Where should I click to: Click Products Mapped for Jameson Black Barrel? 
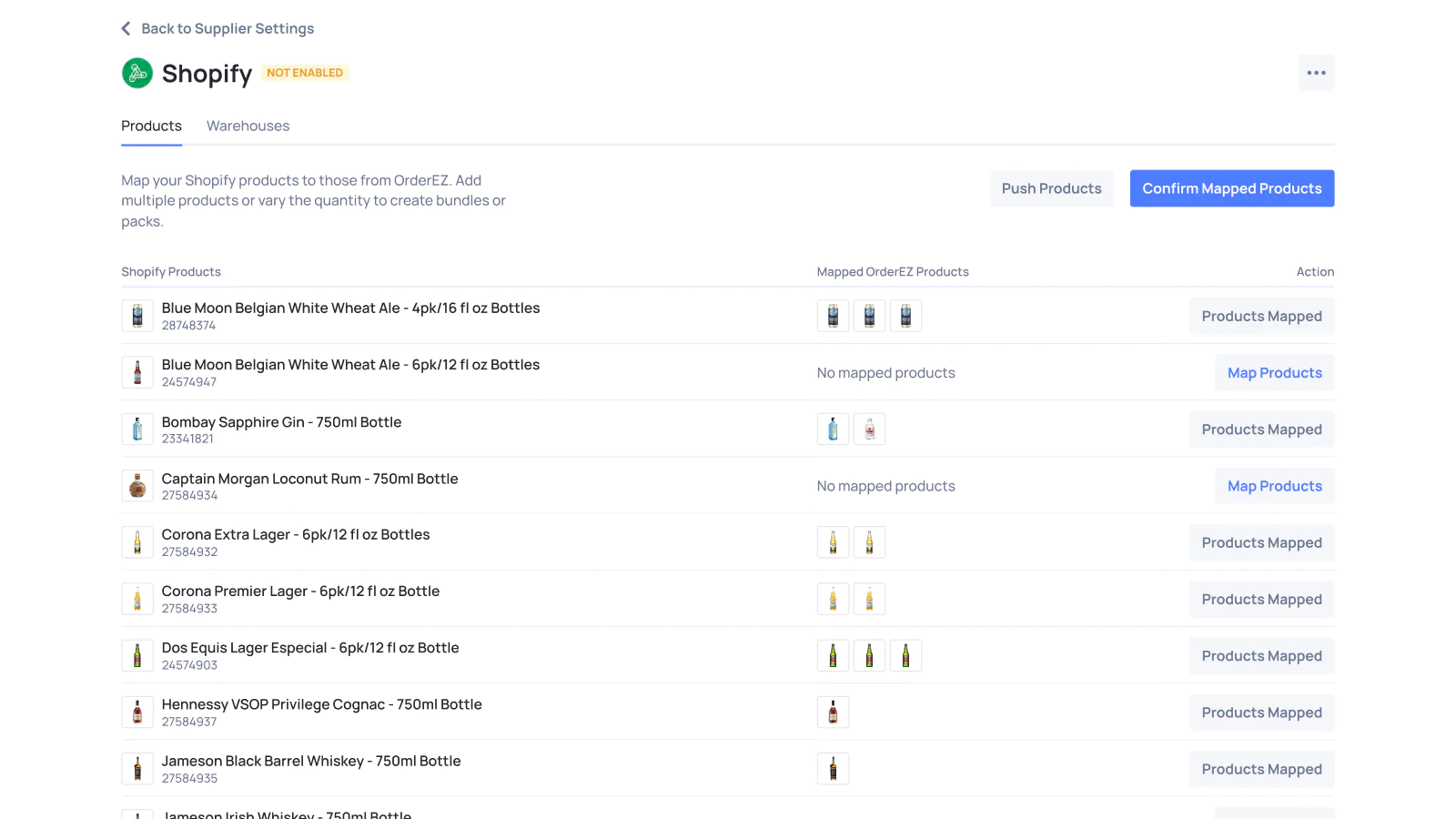click(x=1261, y=769)
